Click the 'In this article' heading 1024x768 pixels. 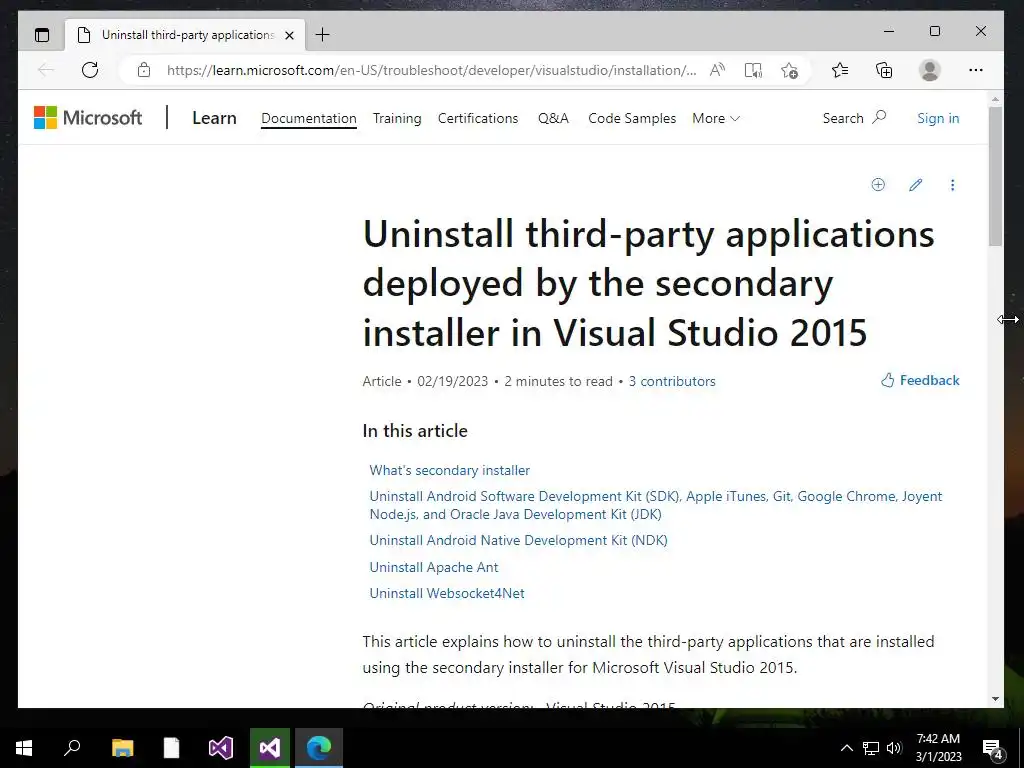click(x=415, y=431)
